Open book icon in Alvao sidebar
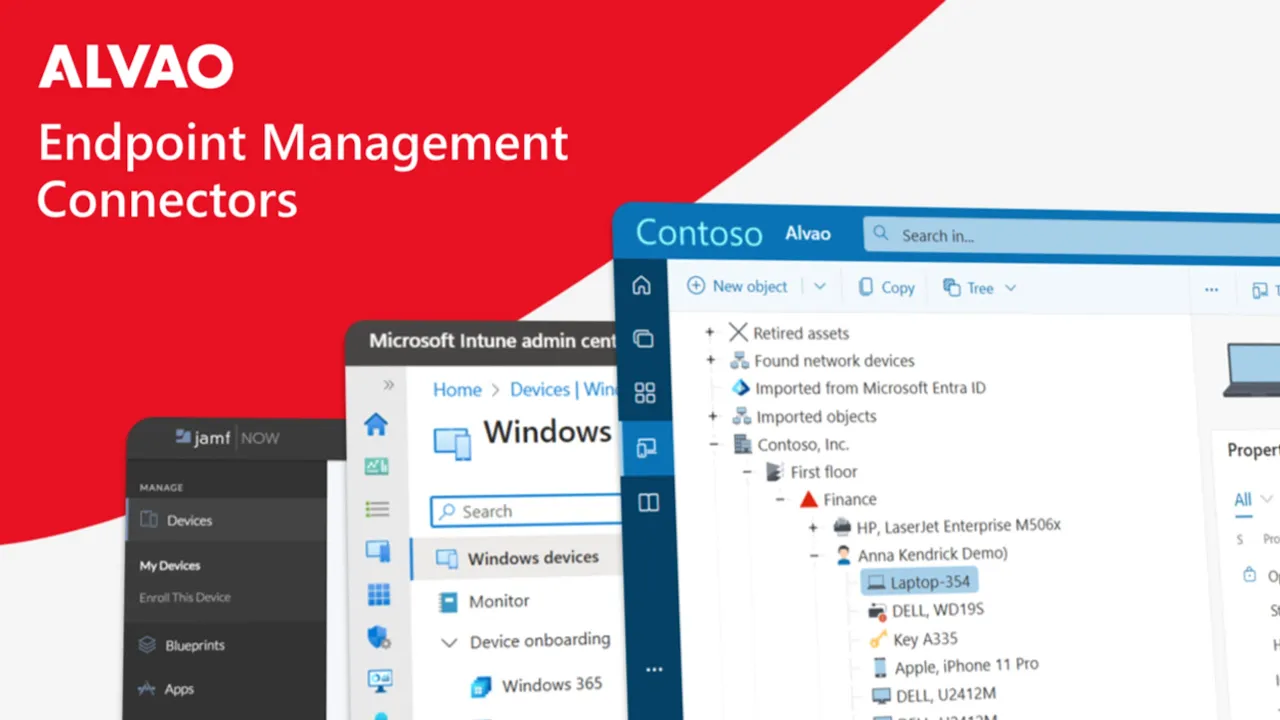This screenshot has width=1280, height=720. (x=649, y=503)
